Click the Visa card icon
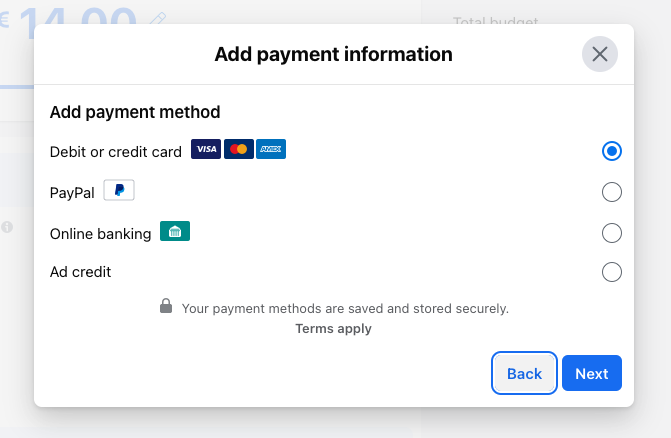The height and width of the screenshot is (438, 671). click(x=206, y=149)
